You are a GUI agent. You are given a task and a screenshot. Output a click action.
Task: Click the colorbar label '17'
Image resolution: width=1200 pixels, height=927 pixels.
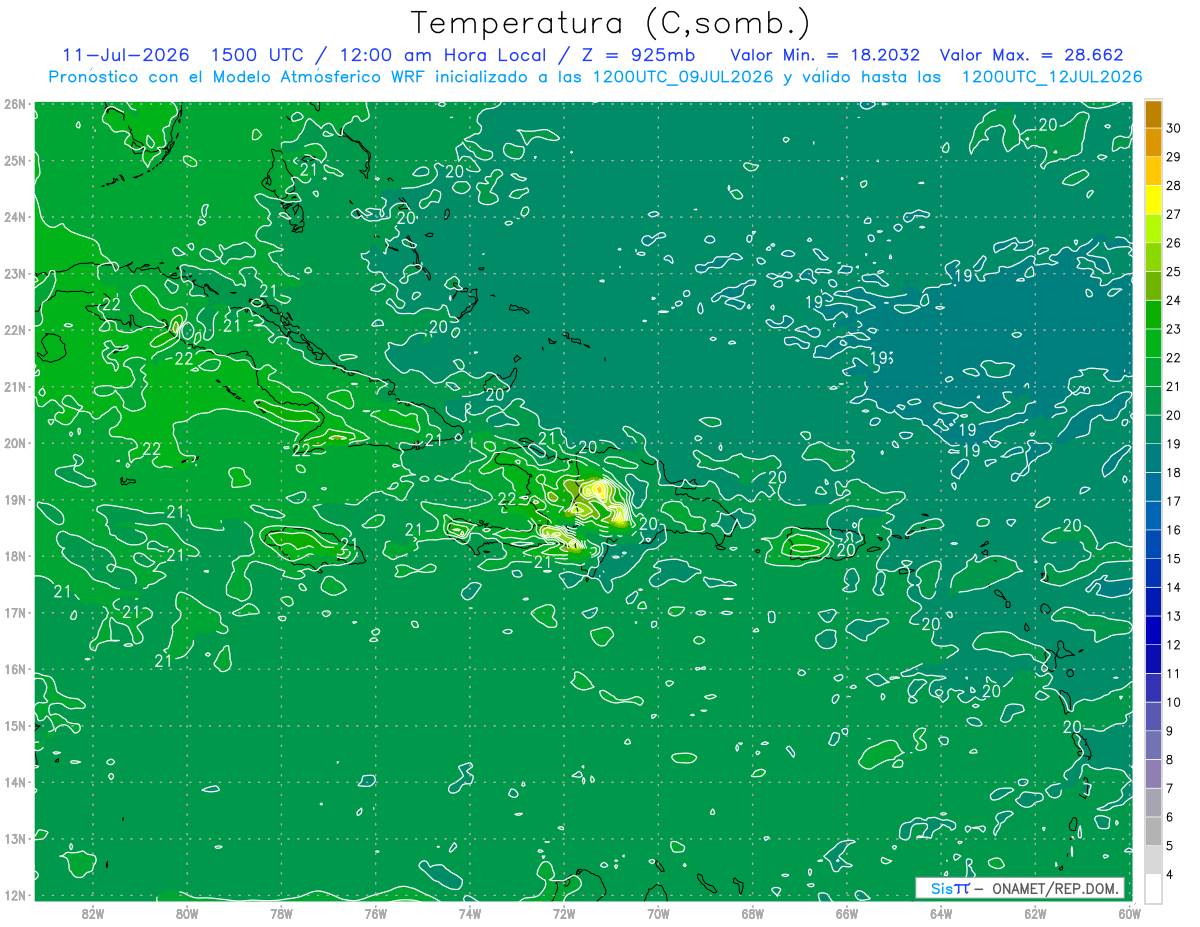pyautogui.click(x=1173, y=501)
